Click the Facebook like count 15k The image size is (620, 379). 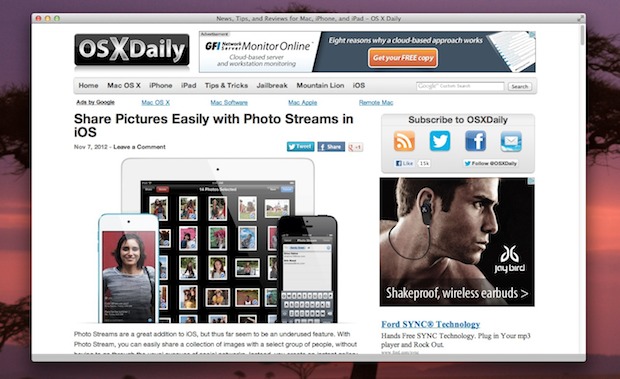[424, 163]
